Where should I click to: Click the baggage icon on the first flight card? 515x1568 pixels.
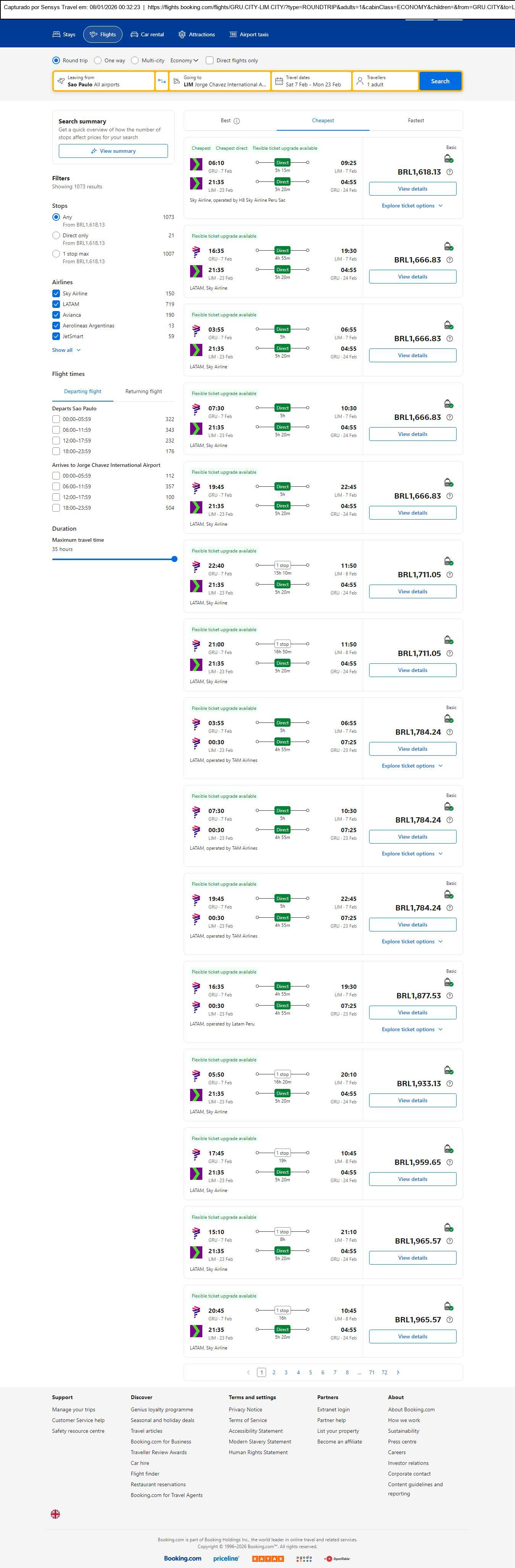coord(448,159)
